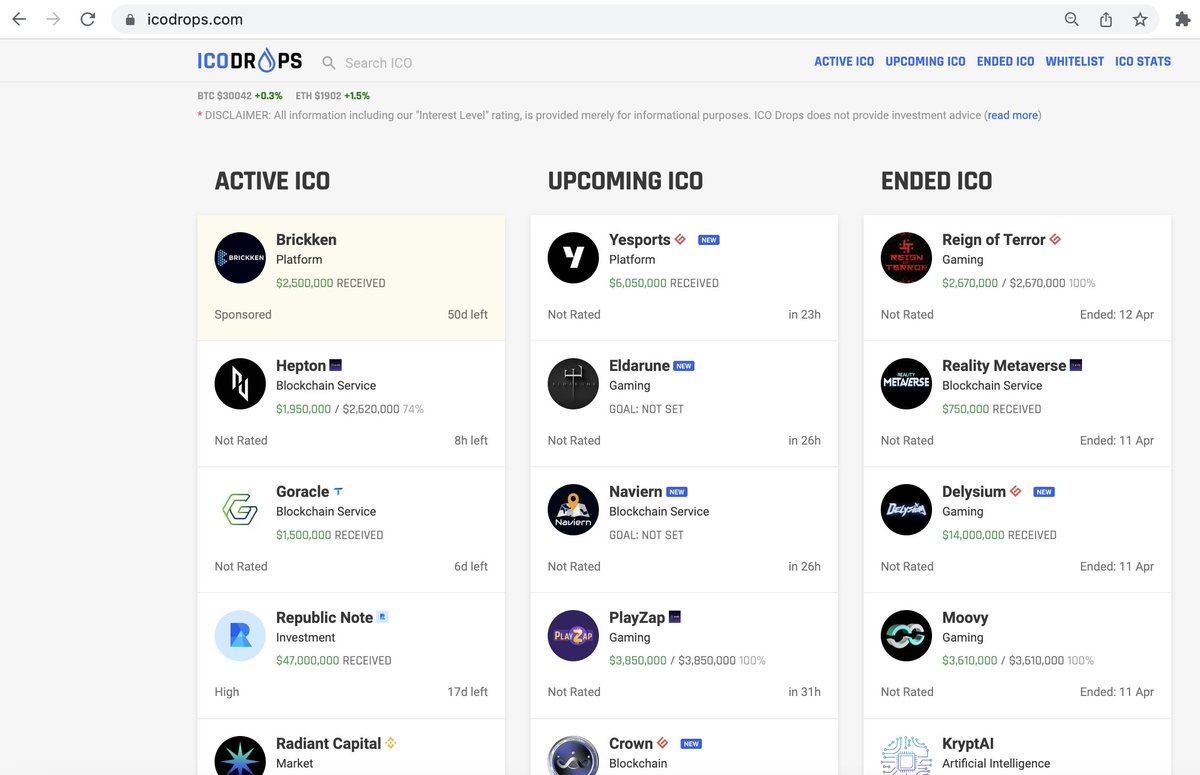This screenshot has height=775, width=1200.
Task: Click the search magnifier icon beside Search ICO
Action: pos(328,63)
